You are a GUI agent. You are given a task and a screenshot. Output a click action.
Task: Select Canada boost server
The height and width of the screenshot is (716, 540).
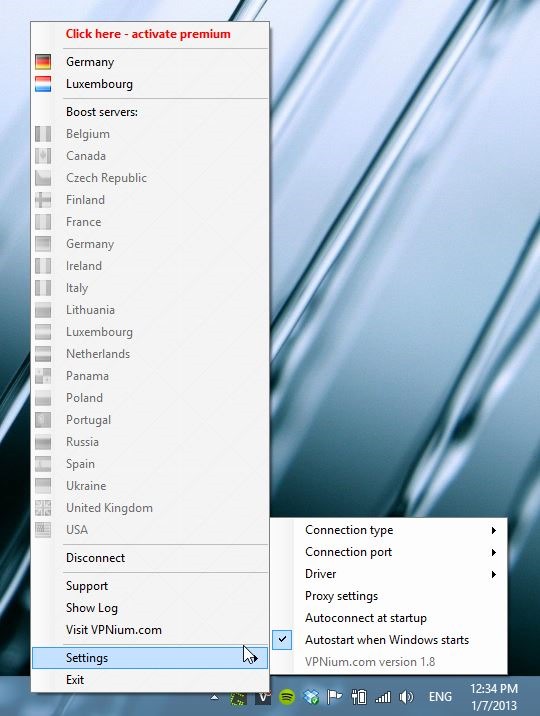coord(150,156)
